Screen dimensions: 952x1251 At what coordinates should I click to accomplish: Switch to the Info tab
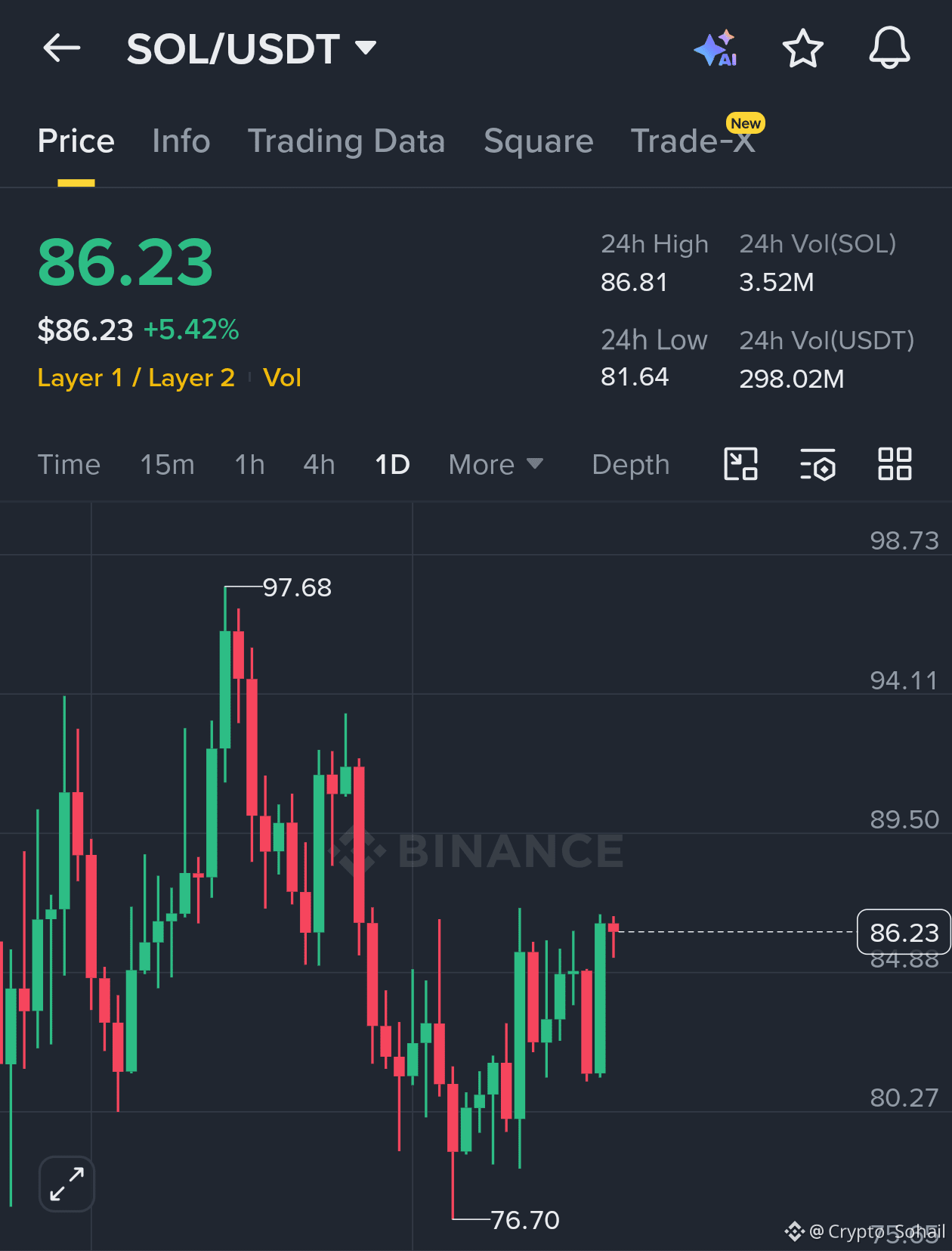coord(181,141)
